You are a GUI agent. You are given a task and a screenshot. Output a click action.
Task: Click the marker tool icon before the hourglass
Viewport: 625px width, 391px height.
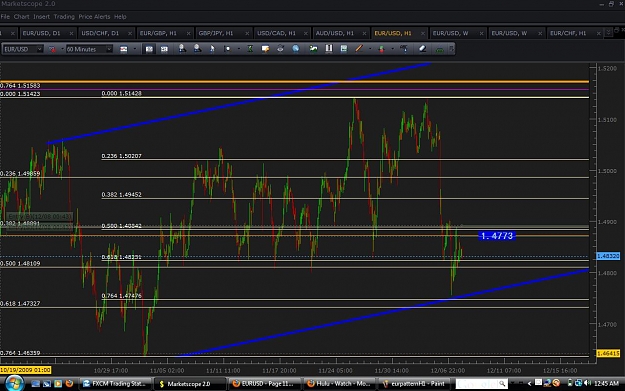click(x=227, y=49)
